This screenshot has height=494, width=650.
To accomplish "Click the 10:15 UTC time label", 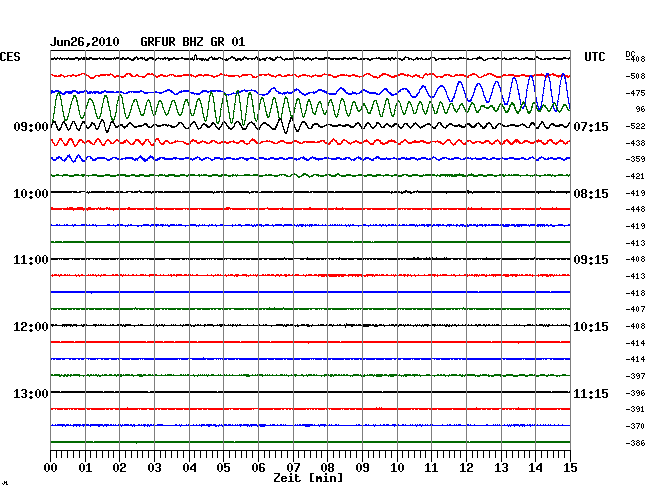I will 591,327.
